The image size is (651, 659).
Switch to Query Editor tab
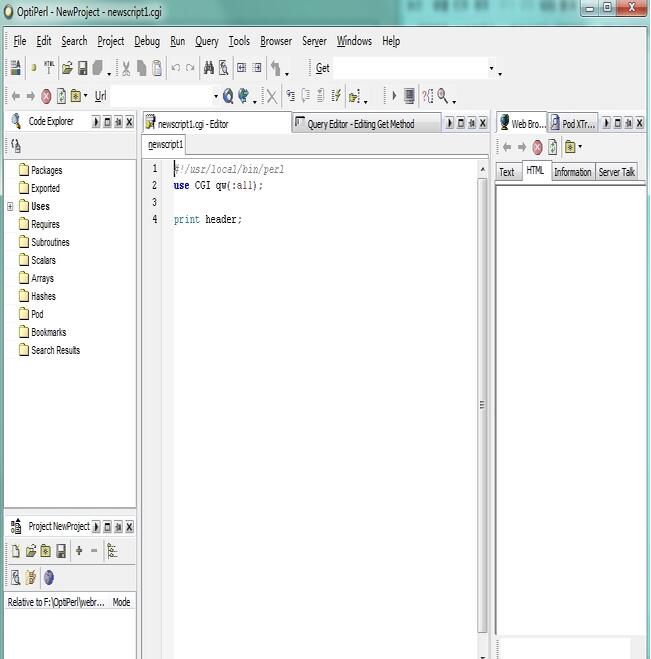[x=366, y=124]
